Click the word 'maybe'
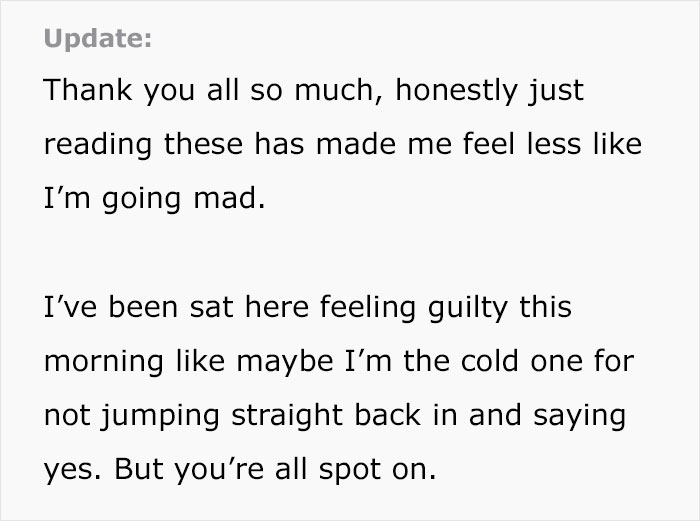This screenshot has width=700, height=521. pos(285,362)
